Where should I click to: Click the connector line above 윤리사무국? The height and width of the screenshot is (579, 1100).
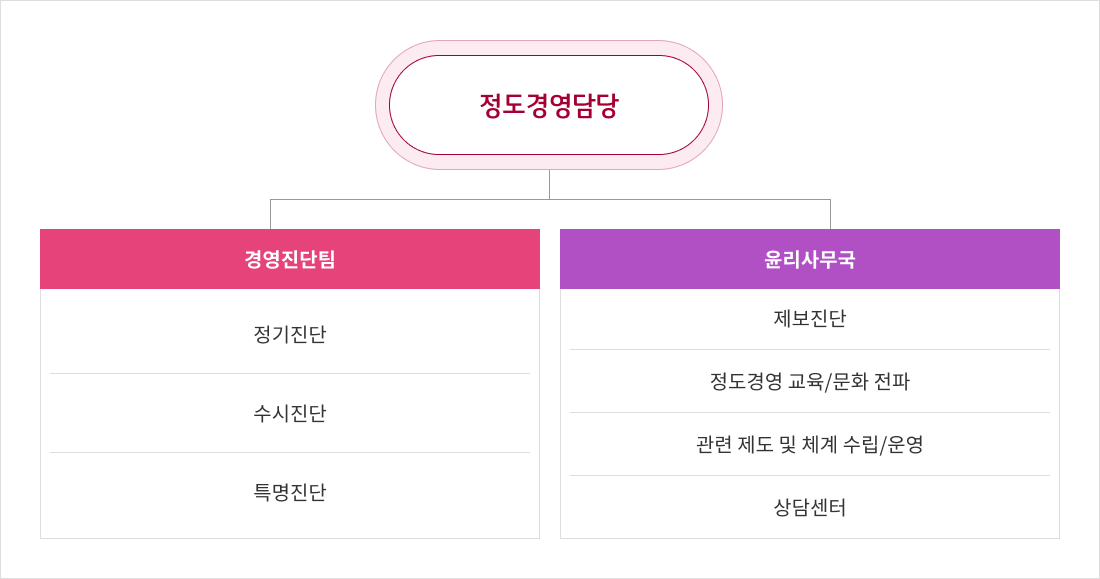point(831,214)
